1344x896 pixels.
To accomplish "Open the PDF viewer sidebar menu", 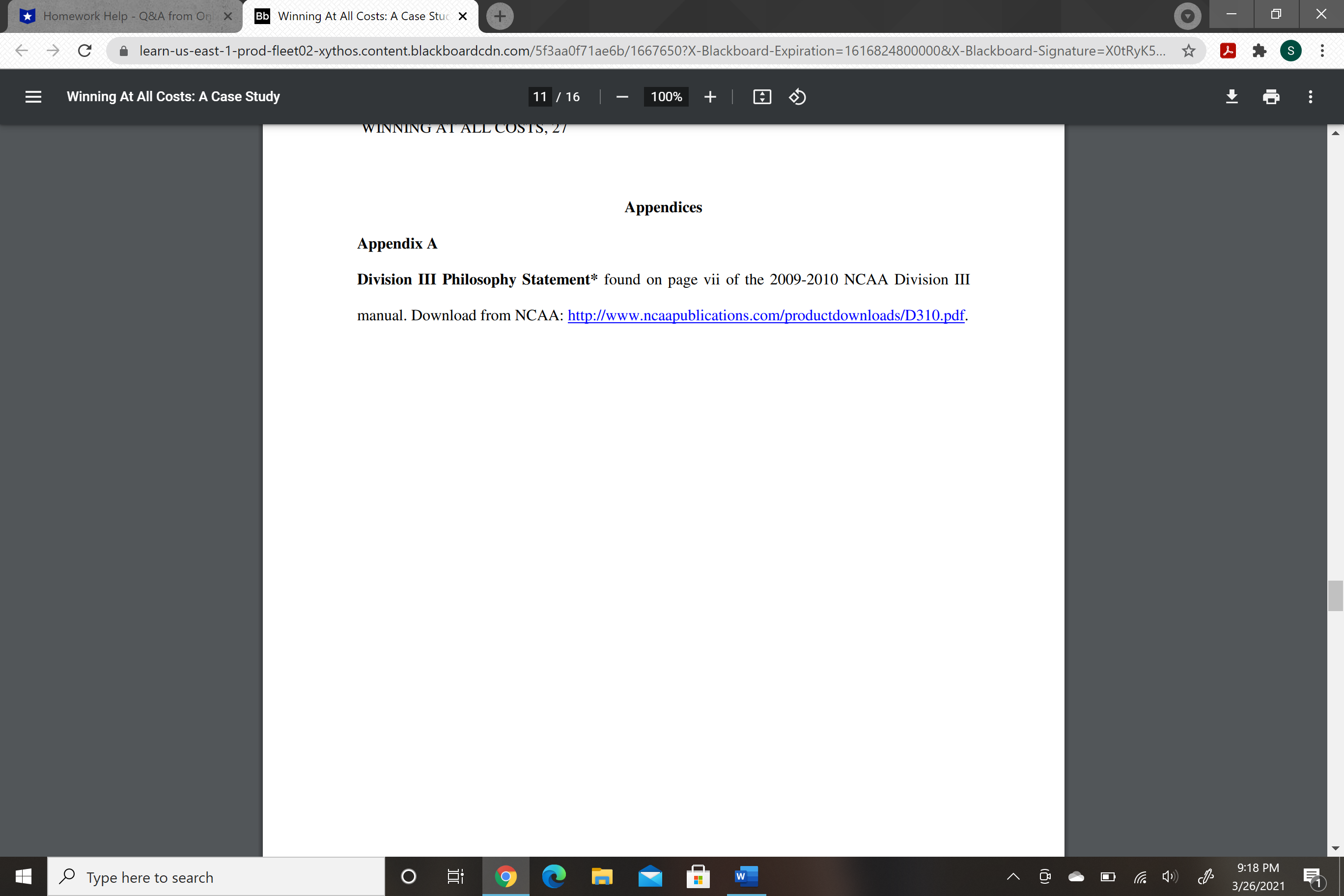I will pos(32,97).
